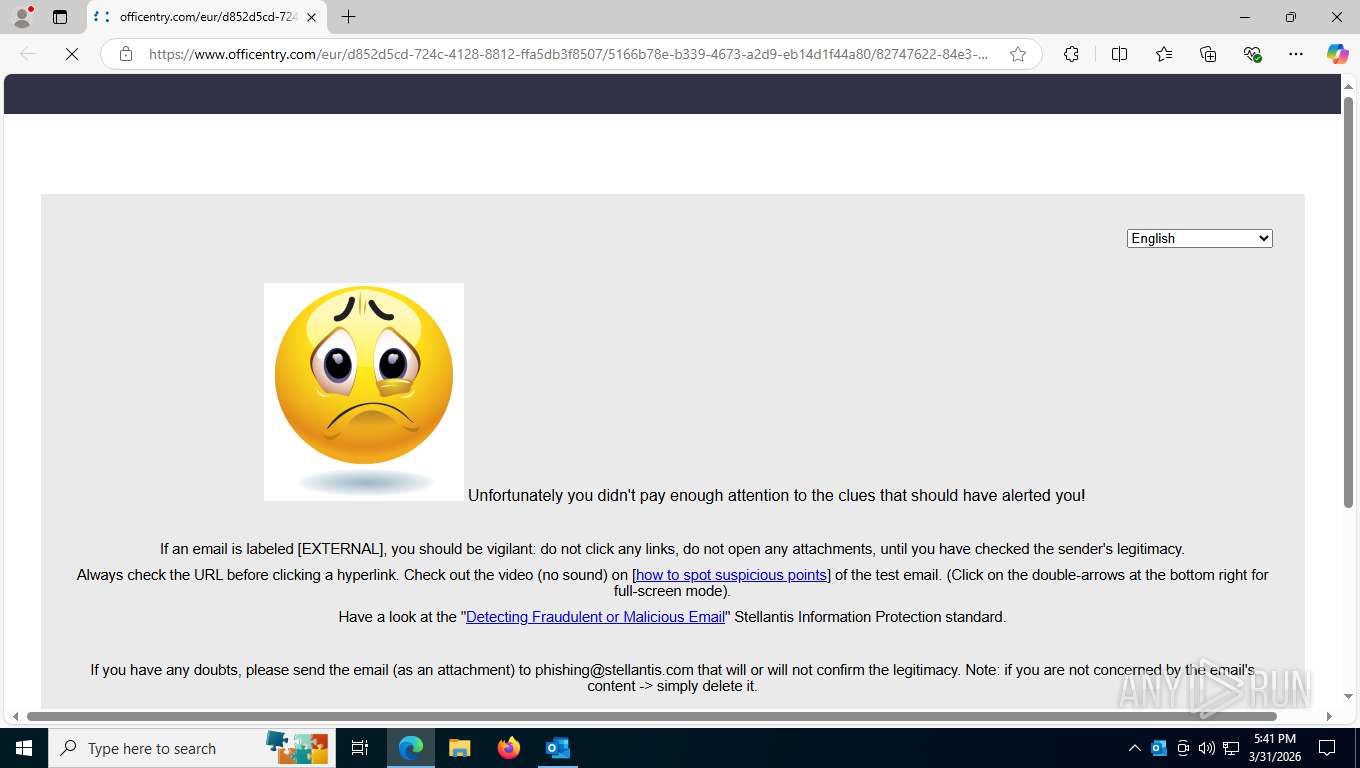1360x768 pixels.
Task: Click the '[EXTERNAL]' label text
Action: click(341, 549)
